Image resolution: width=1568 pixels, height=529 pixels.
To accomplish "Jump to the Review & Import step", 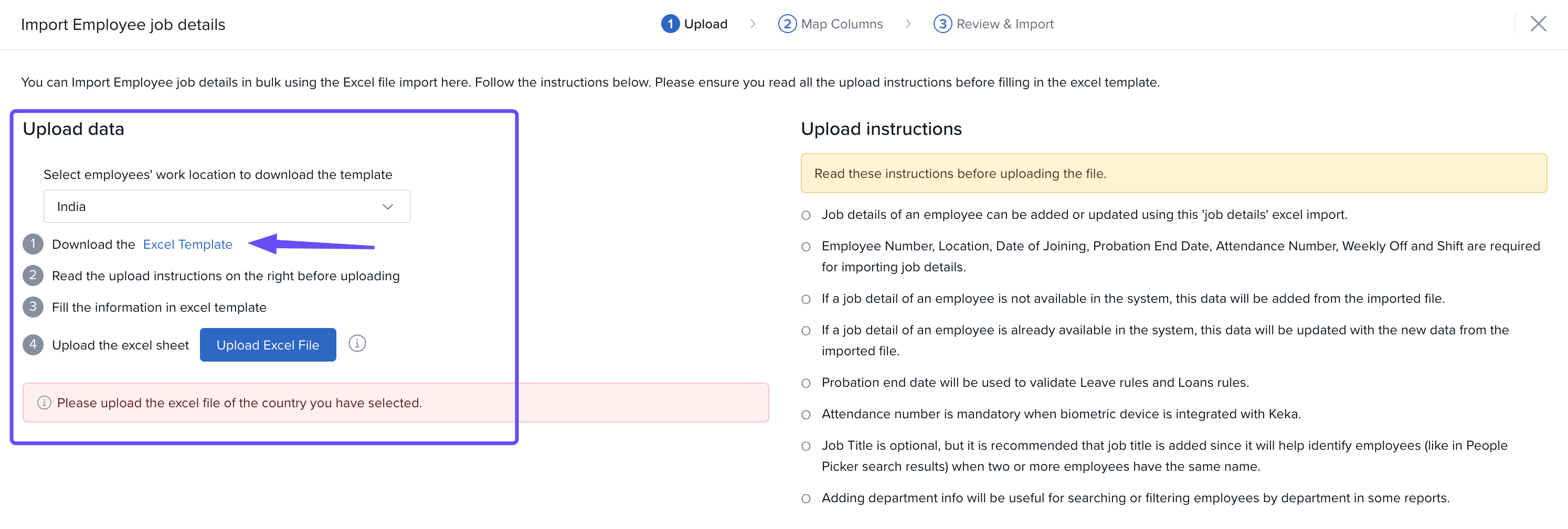I will click(x=993, y=24).
